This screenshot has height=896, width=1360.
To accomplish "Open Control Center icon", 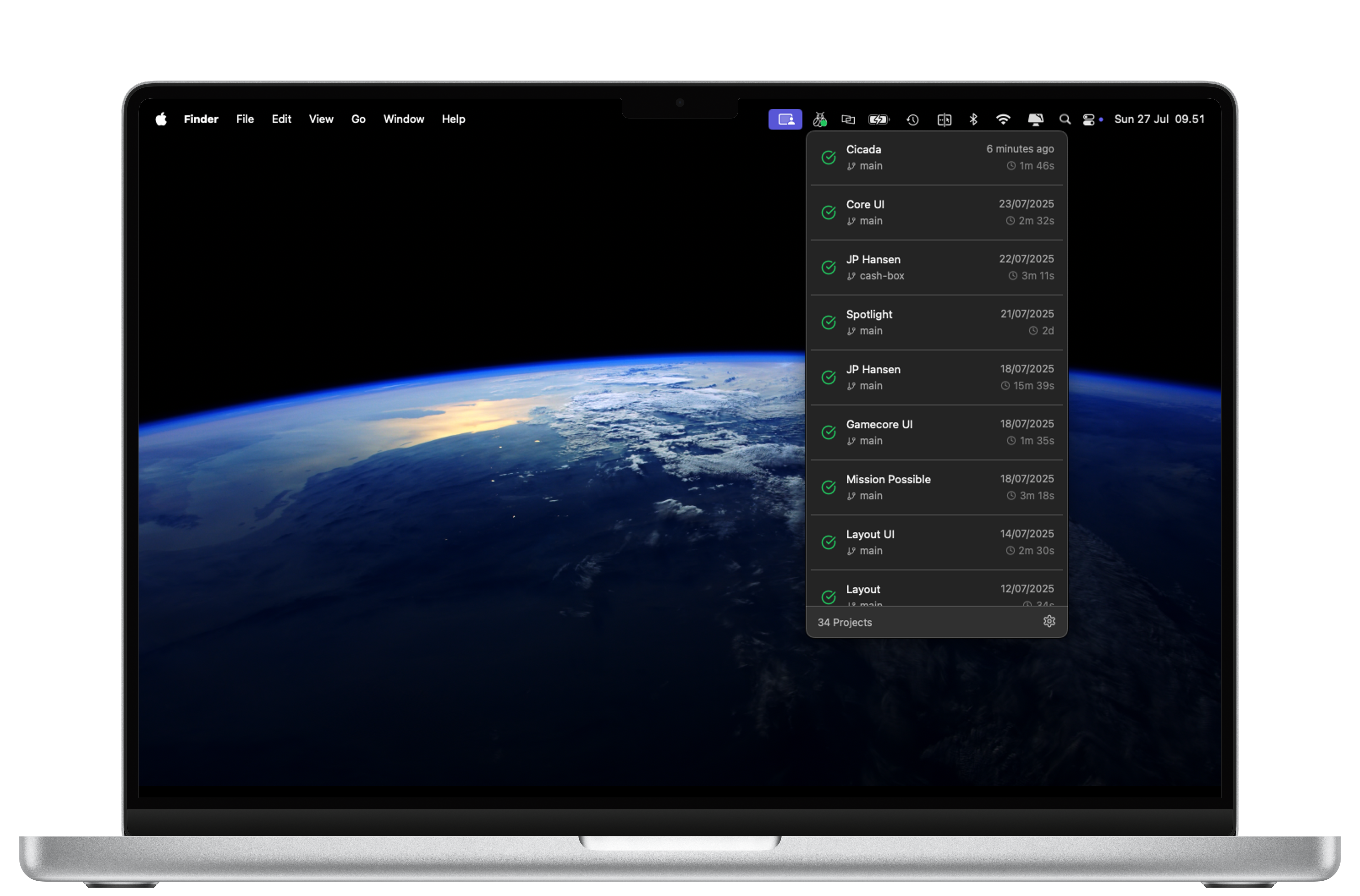I will 1089,119.
